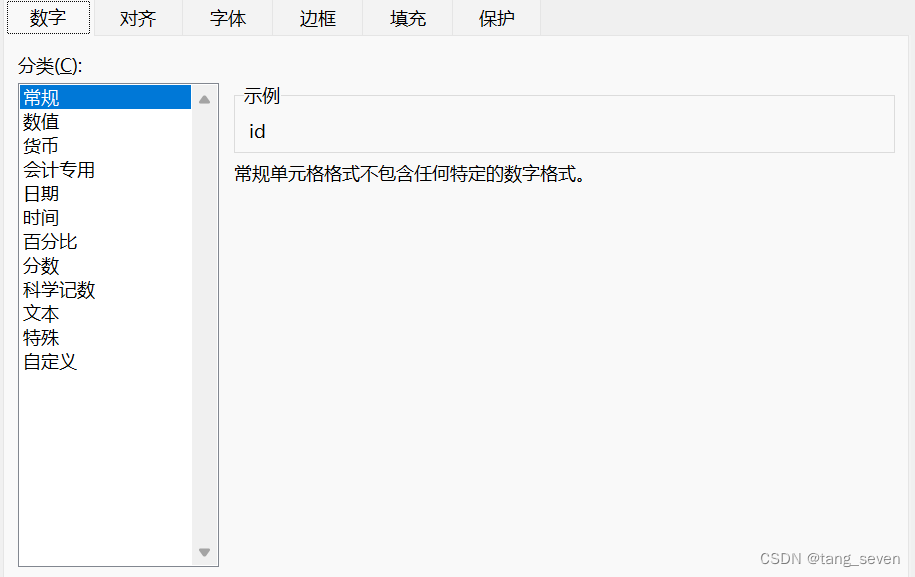The height and width of the screenshot is (577, 915).
Task: Choose the 百分比 category
Action: point(106,241)
